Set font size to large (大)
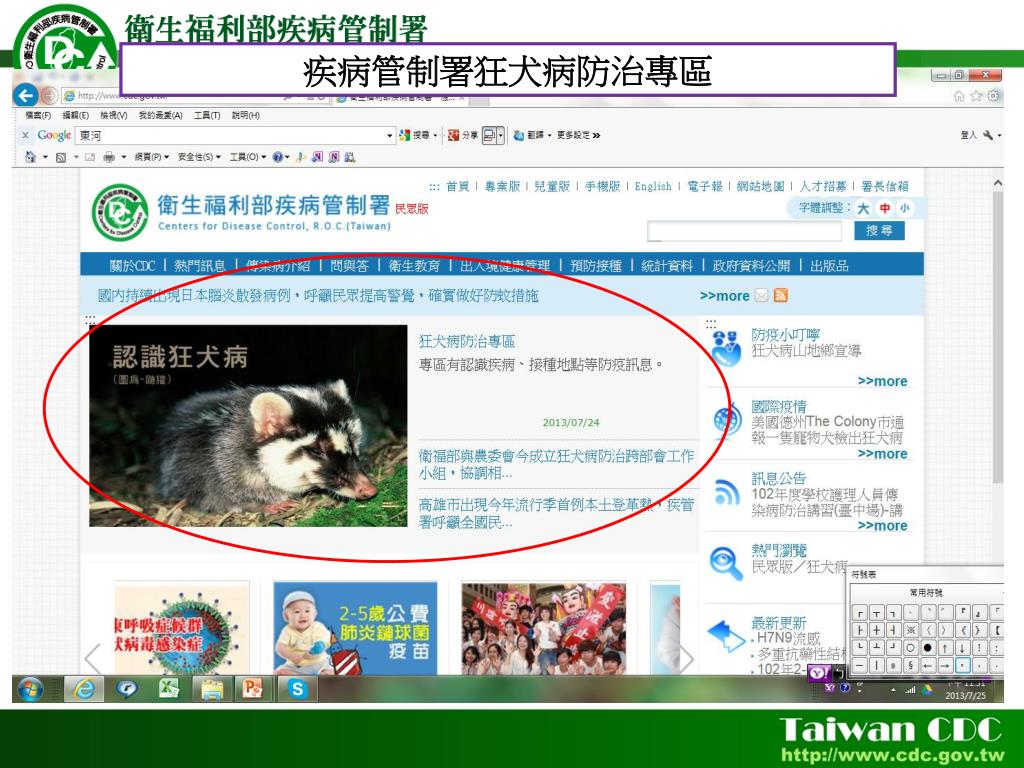Image resolution: width=1024 pixels, height=768 pixels. (x=863, y=208)
